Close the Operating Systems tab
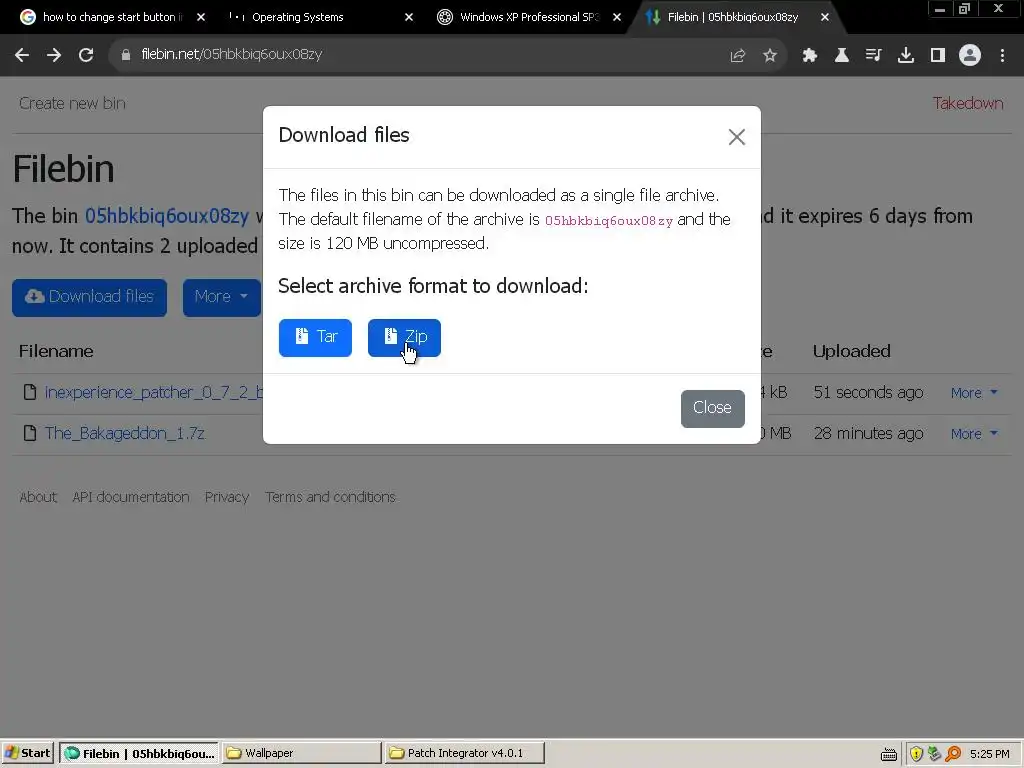The image size is (1024, 768). pyautogui.click(x=409, y=17)
